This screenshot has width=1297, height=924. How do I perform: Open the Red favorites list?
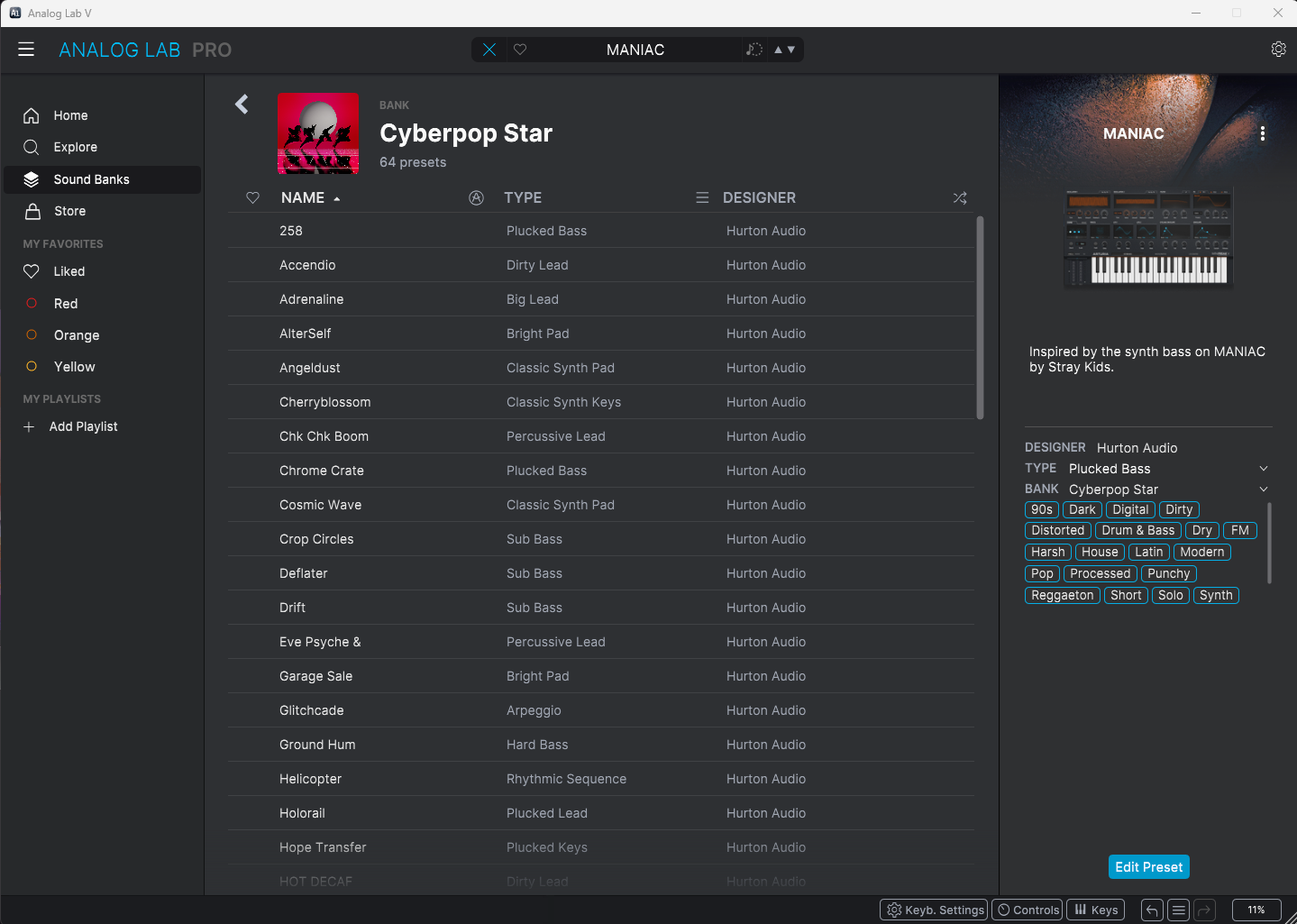(x=103, y=304)
